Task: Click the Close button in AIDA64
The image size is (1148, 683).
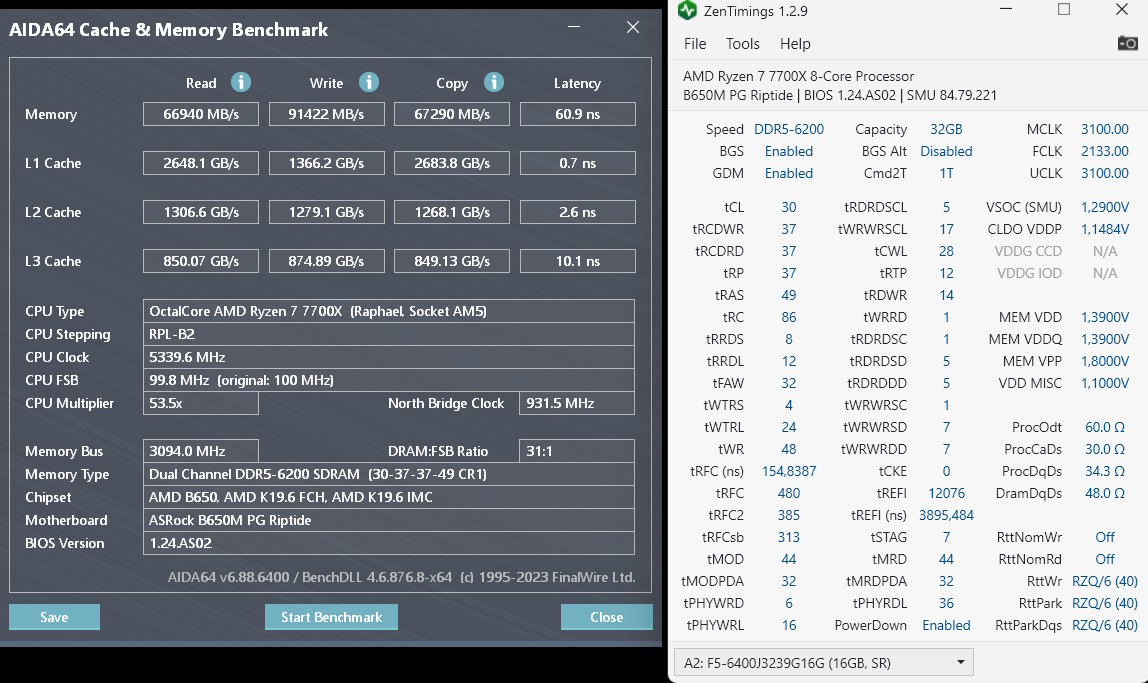Action: tap(606, 617)
